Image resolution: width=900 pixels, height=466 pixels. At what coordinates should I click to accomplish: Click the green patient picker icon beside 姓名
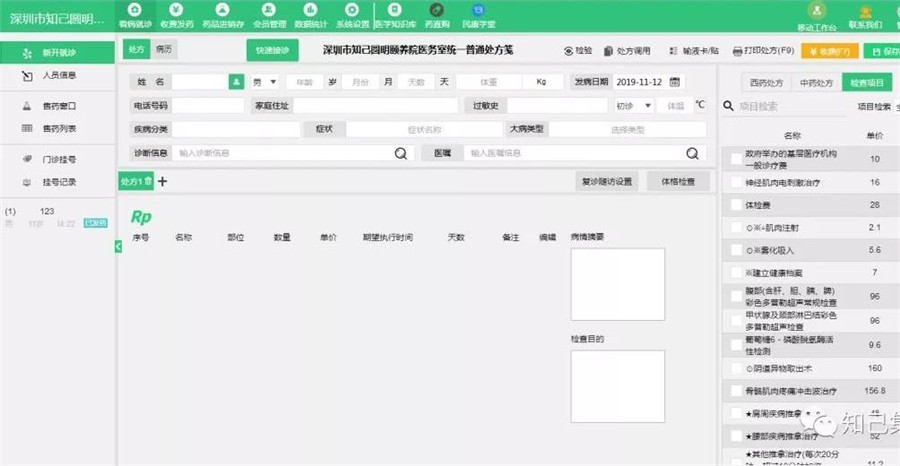(236, 82)
